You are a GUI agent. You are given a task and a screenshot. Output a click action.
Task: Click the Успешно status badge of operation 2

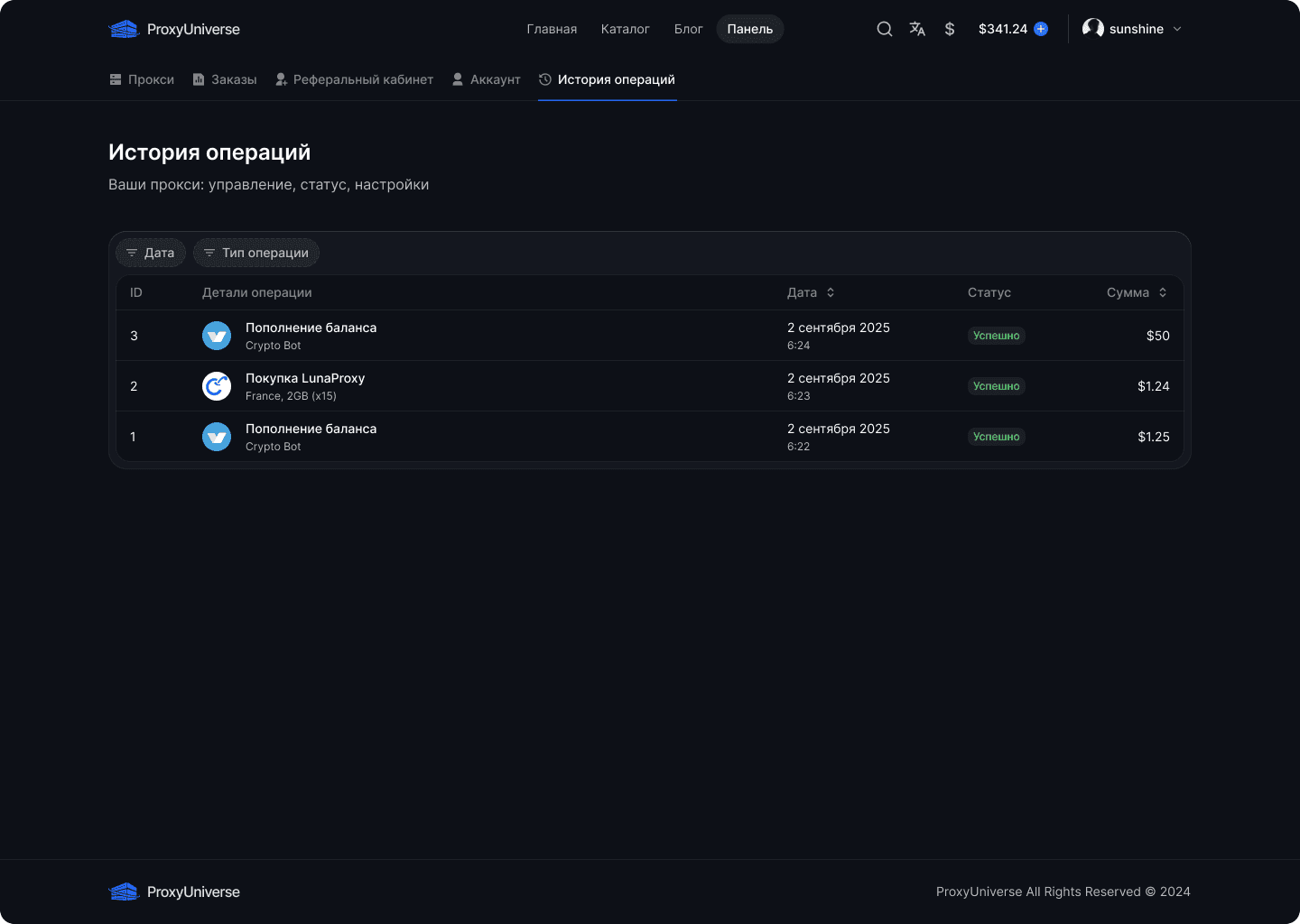(997, 386)
